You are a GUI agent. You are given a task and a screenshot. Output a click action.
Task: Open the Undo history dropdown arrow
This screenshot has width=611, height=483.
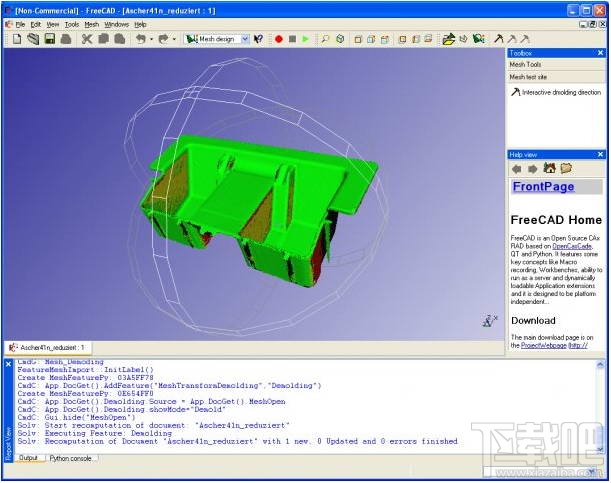(x=151, y=39)
